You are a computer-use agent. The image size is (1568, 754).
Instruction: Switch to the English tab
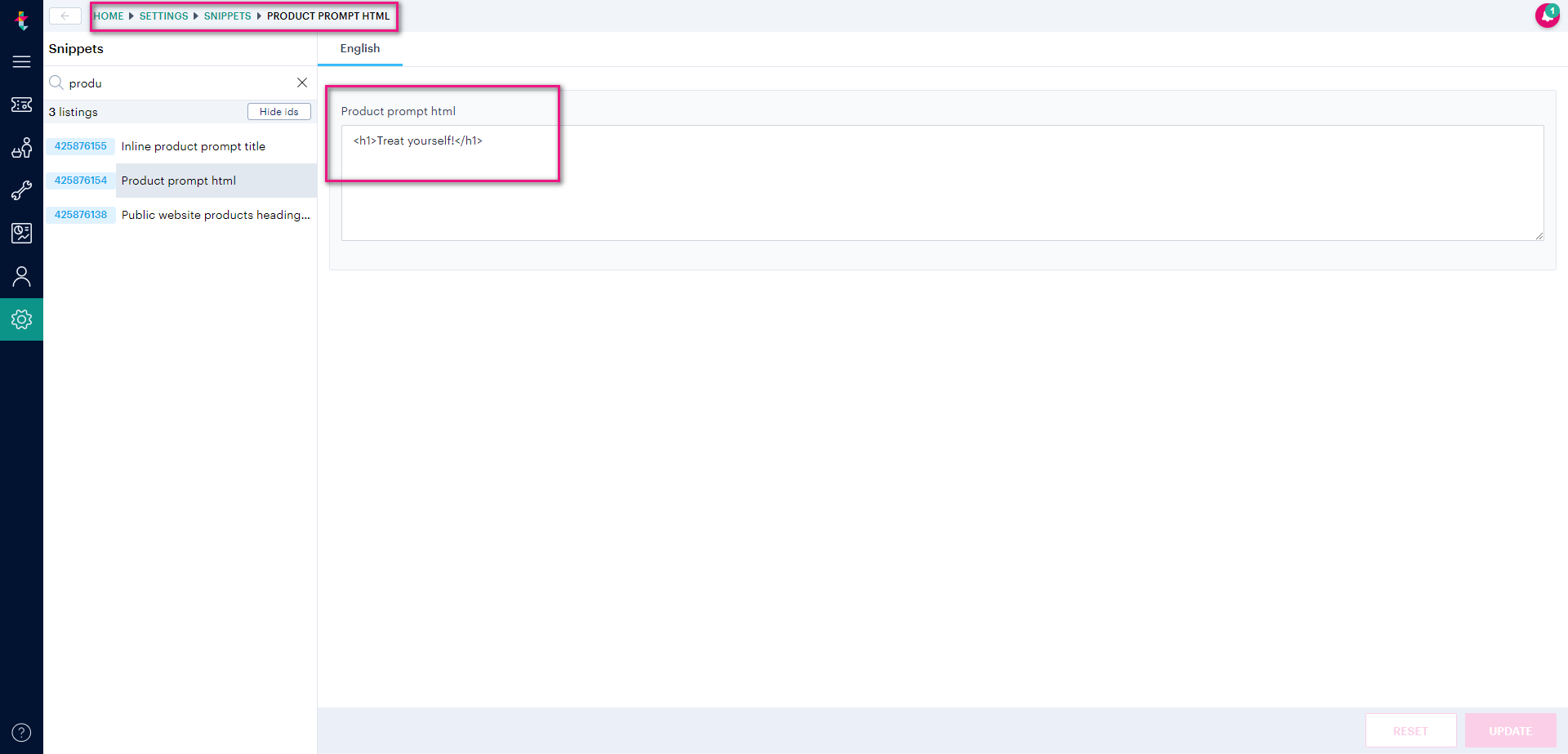(360, 48)
